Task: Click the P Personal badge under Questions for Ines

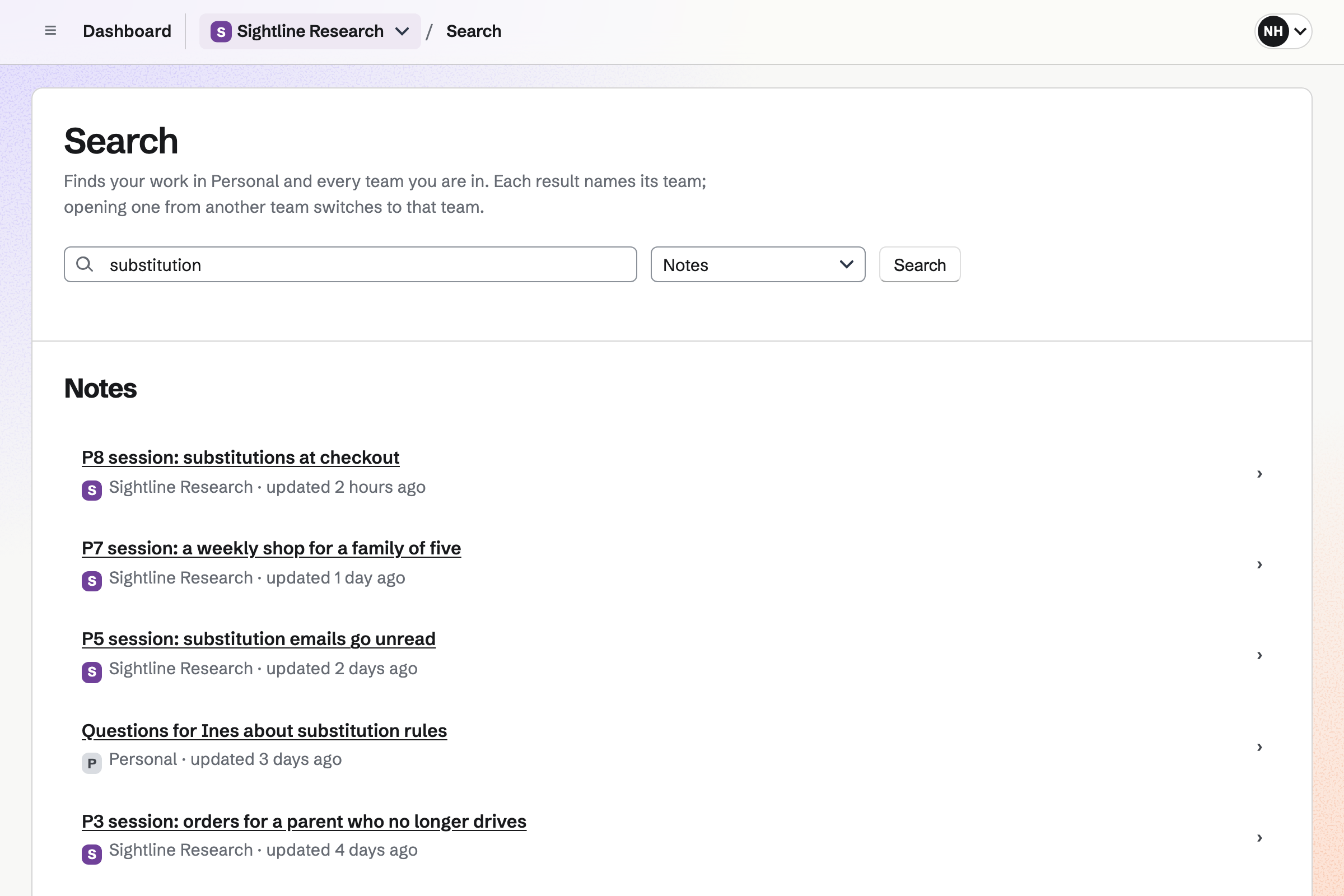Action: click(91, 763)
